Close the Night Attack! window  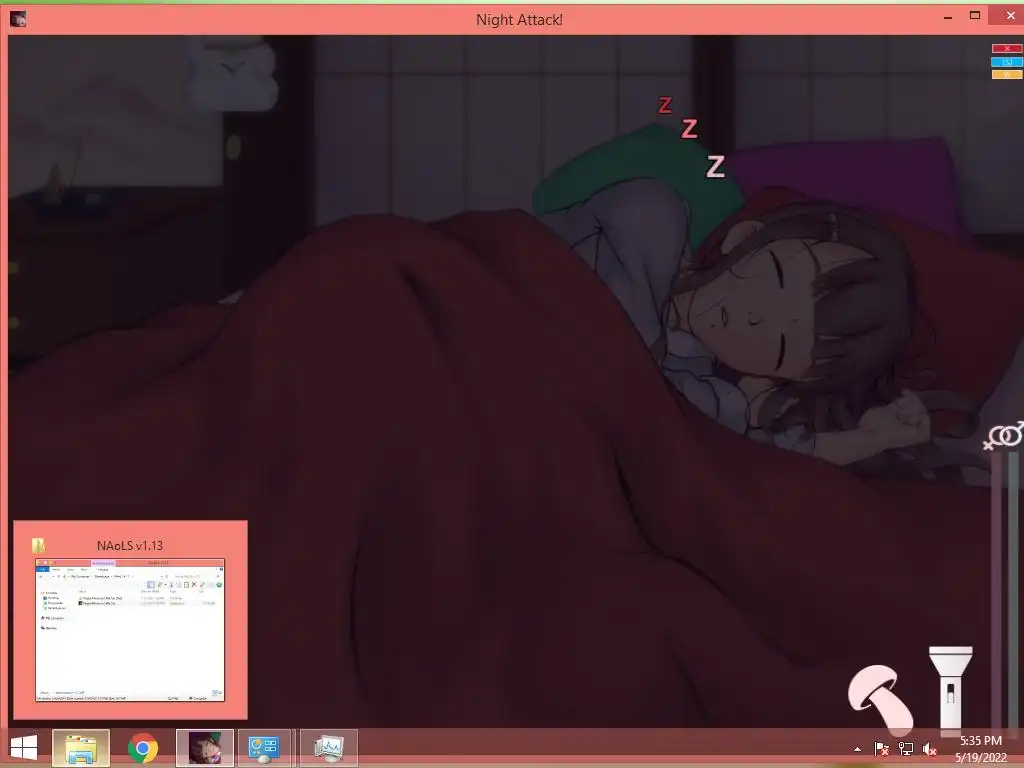click(1010, 16)
